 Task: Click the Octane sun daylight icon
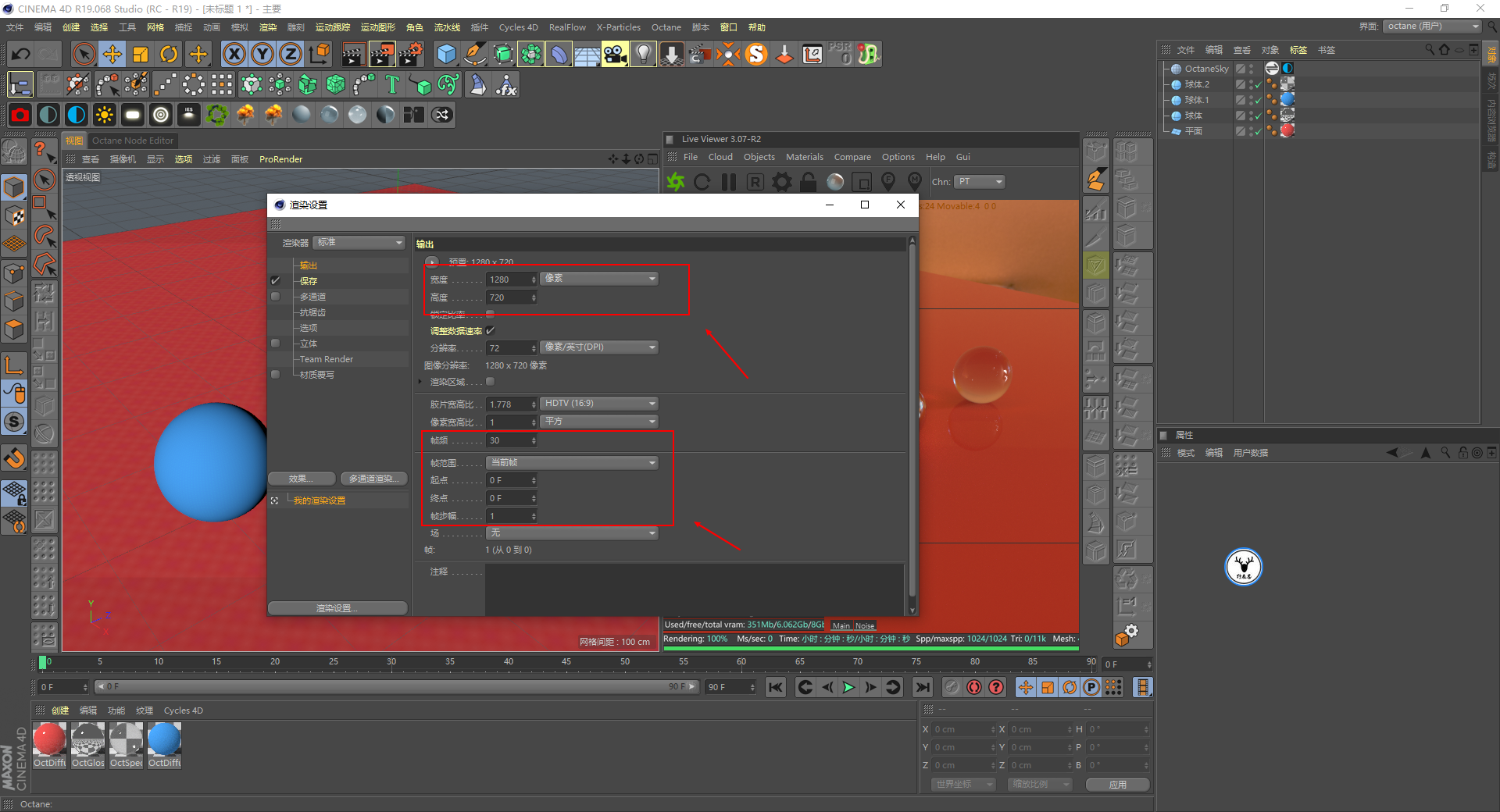[x=104, y=115]
